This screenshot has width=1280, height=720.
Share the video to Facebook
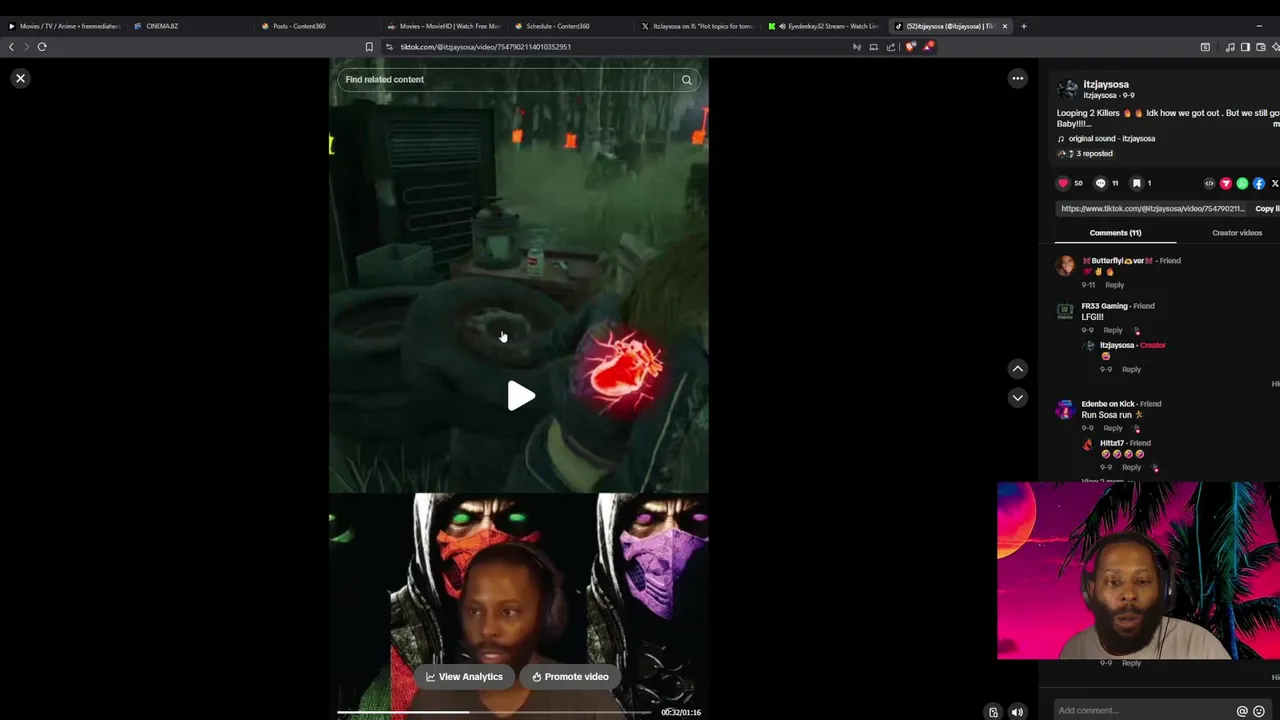[x=1259, y=183]
